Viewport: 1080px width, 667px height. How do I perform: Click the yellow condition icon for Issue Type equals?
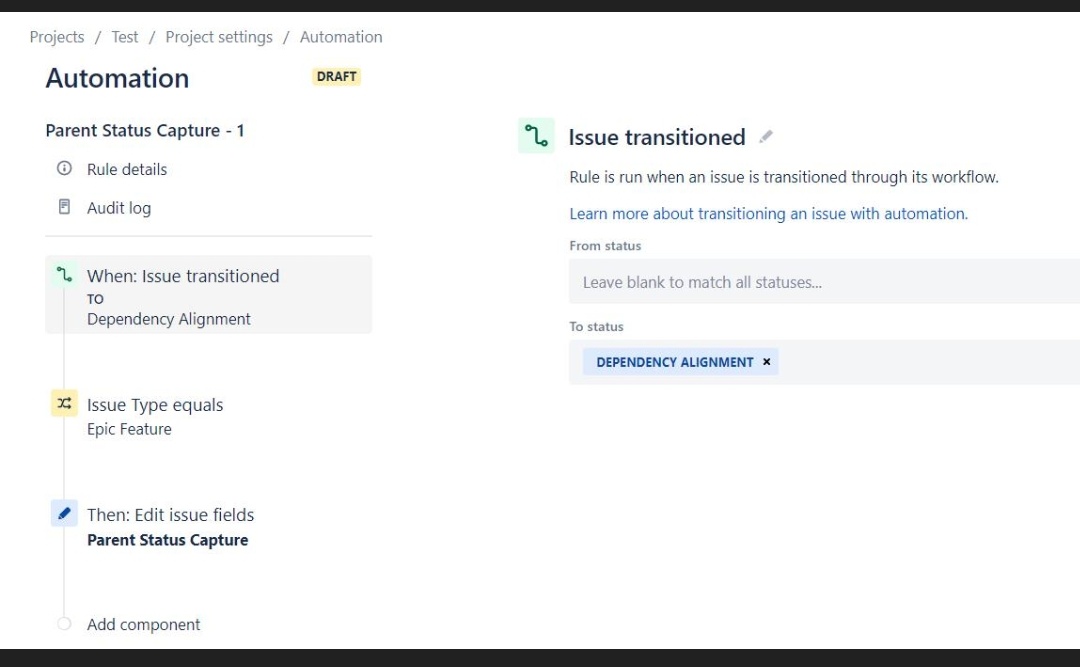point(64,403)
